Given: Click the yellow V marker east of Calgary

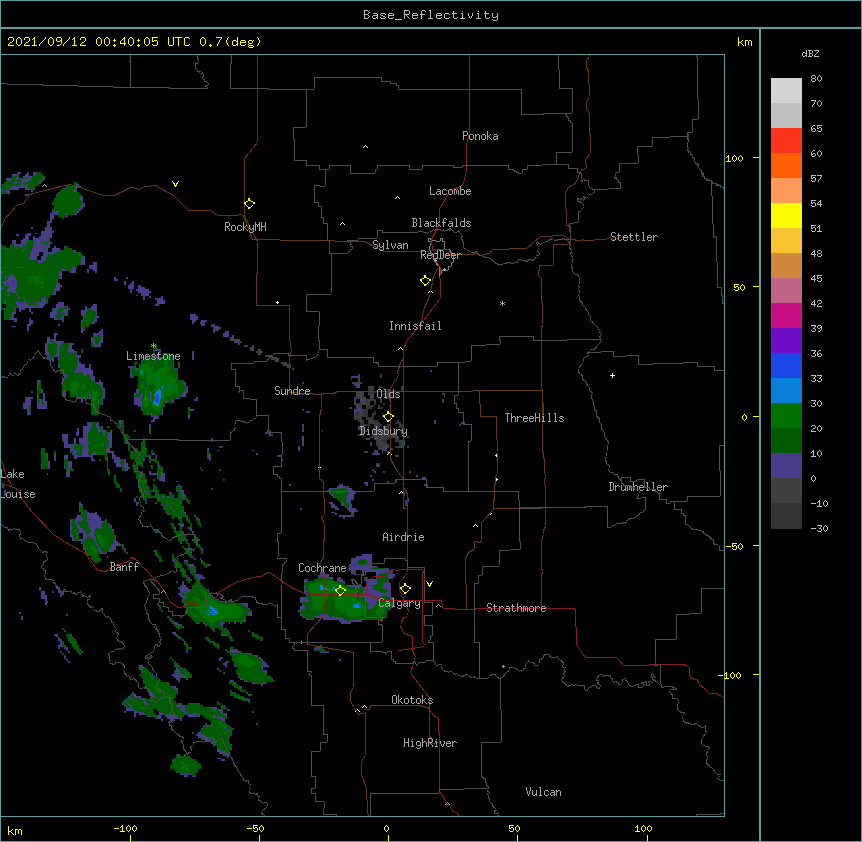Looking at the screenshot, I should [429, 584].
